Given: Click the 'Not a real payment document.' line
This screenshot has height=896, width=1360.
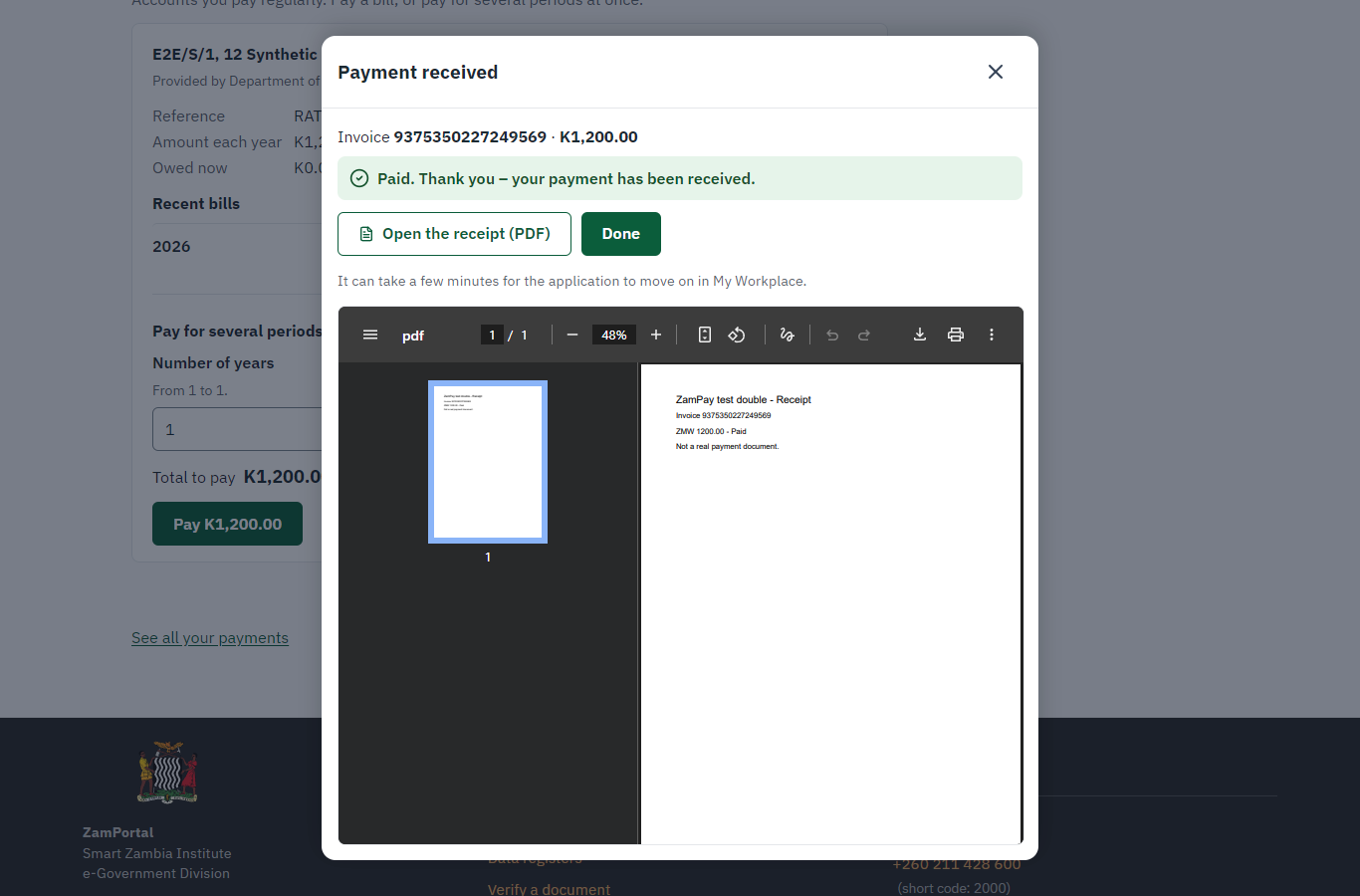Looking at the screenshot, I should coord(728,447).
